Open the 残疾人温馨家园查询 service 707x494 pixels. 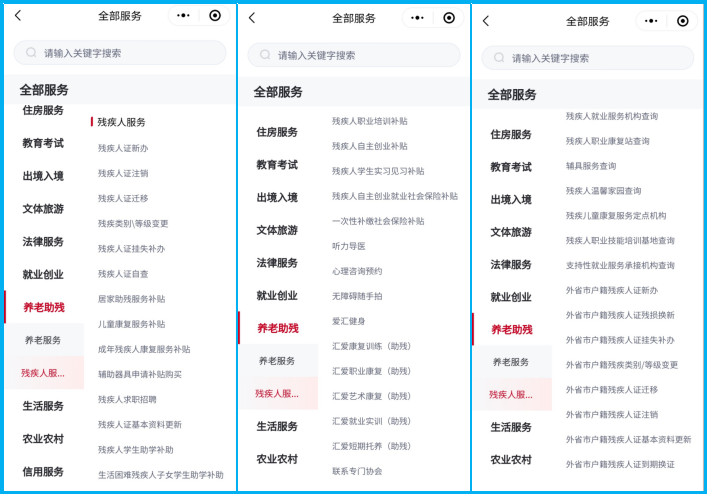603,191
